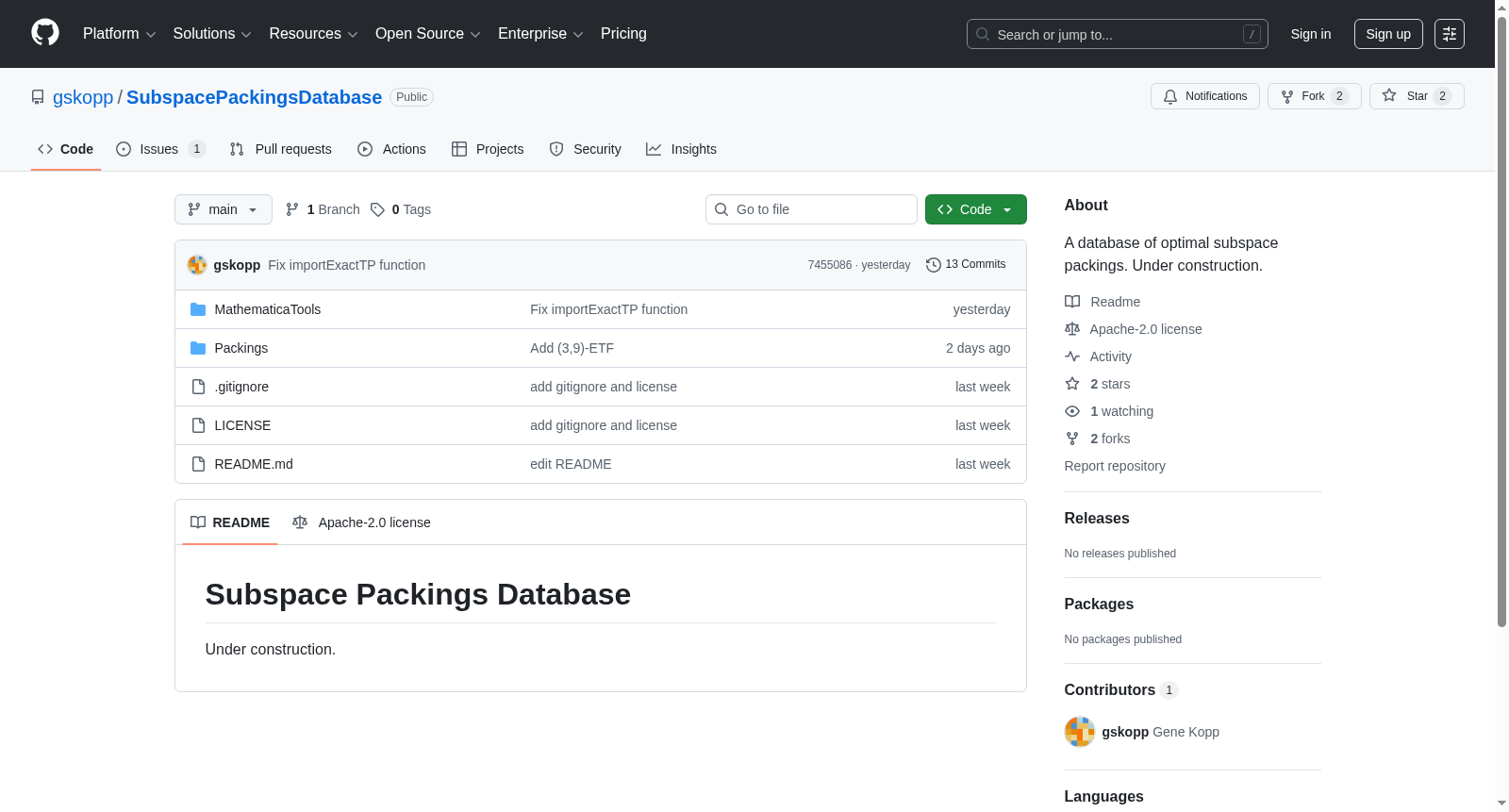Image resolution: width=1509 pixels, height=812 pixels.
Task: Open the green Code dropdown button
Action: (x=976, y=209)
